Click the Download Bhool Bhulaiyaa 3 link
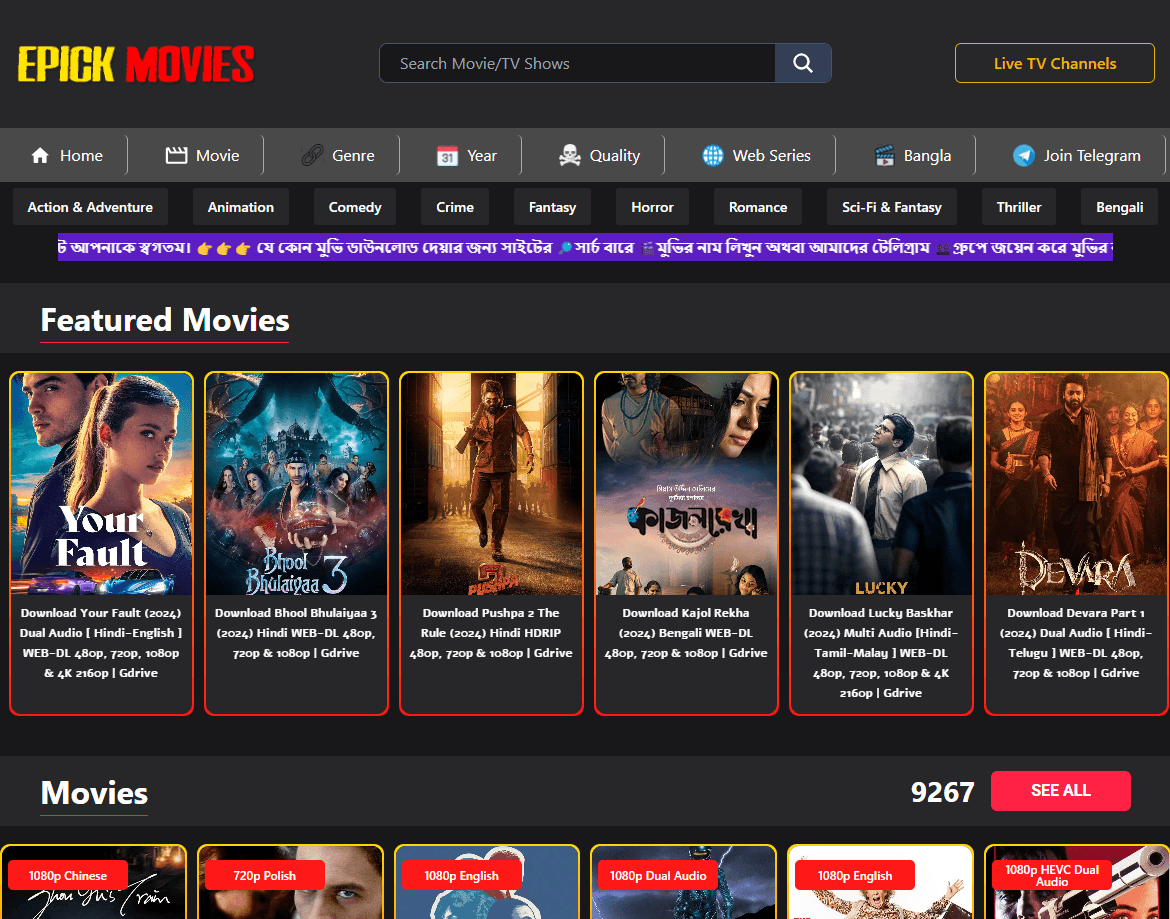Viewport: 1170px width, 919px height. tap(296, 633)
